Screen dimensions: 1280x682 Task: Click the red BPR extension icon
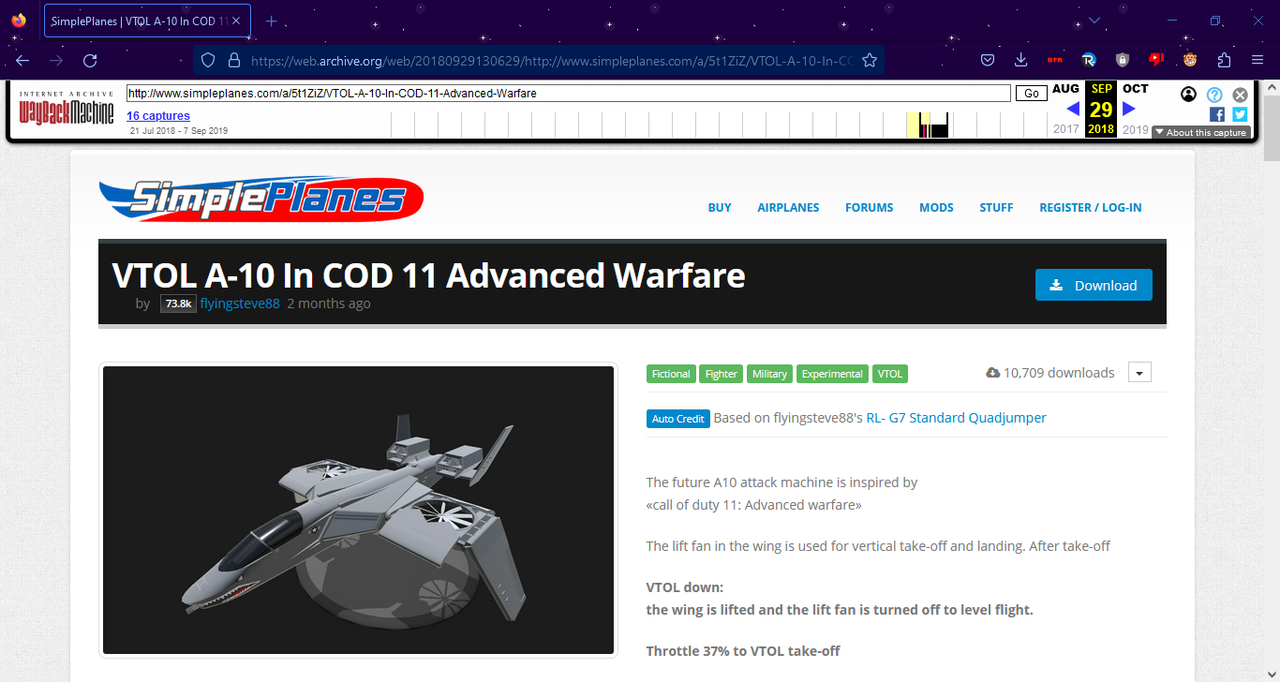pyautogui.click(x=1054, y=60)
